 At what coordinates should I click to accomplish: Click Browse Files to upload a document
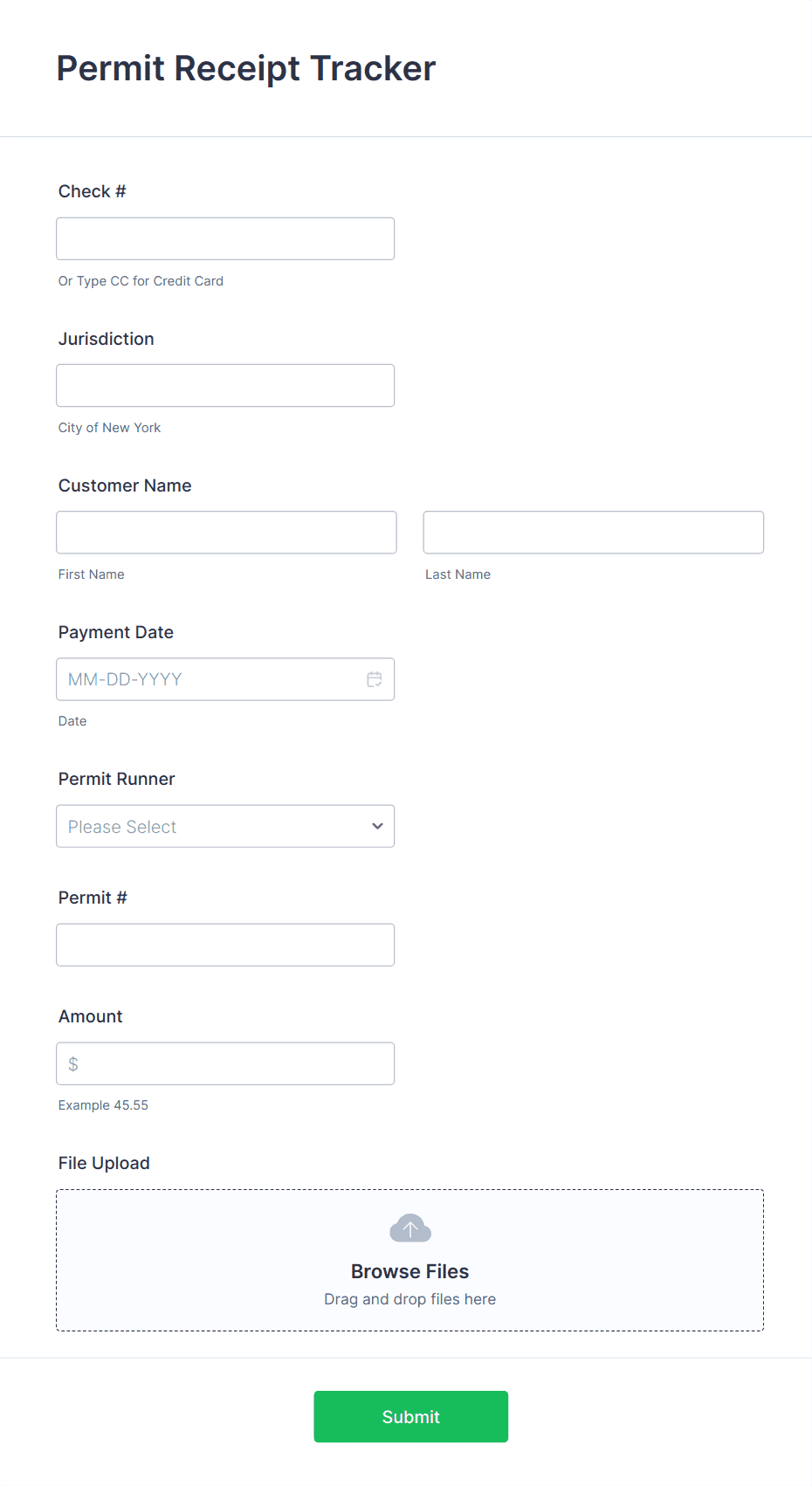coord(409,1271)
